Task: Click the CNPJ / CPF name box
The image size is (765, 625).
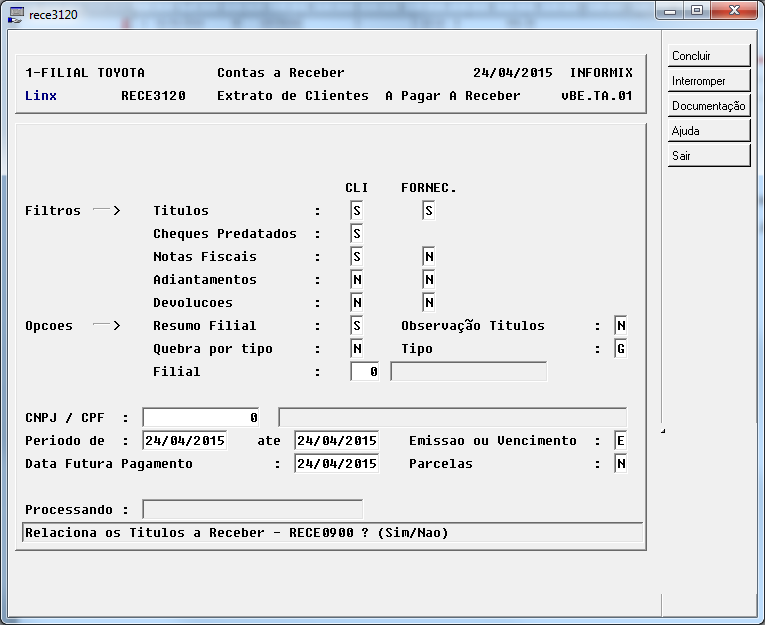Action: pyautogui.click(x=453, y=418)
